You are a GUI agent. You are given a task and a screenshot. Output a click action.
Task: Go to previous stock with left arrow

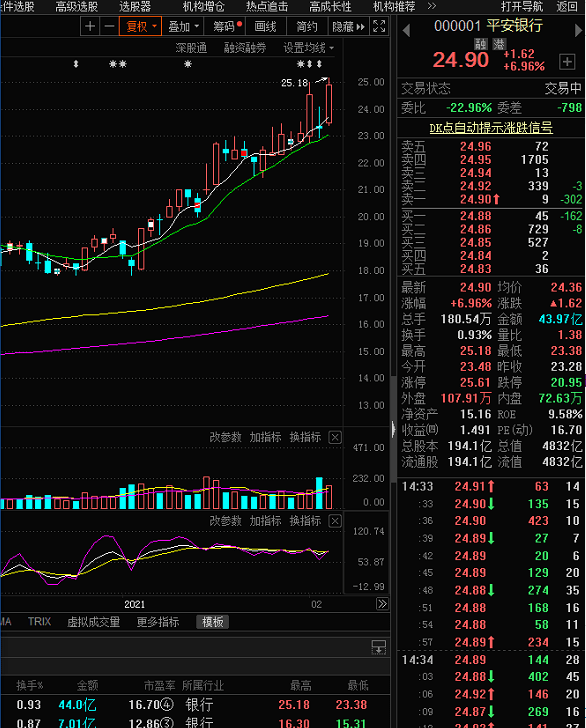coord(406,31)
